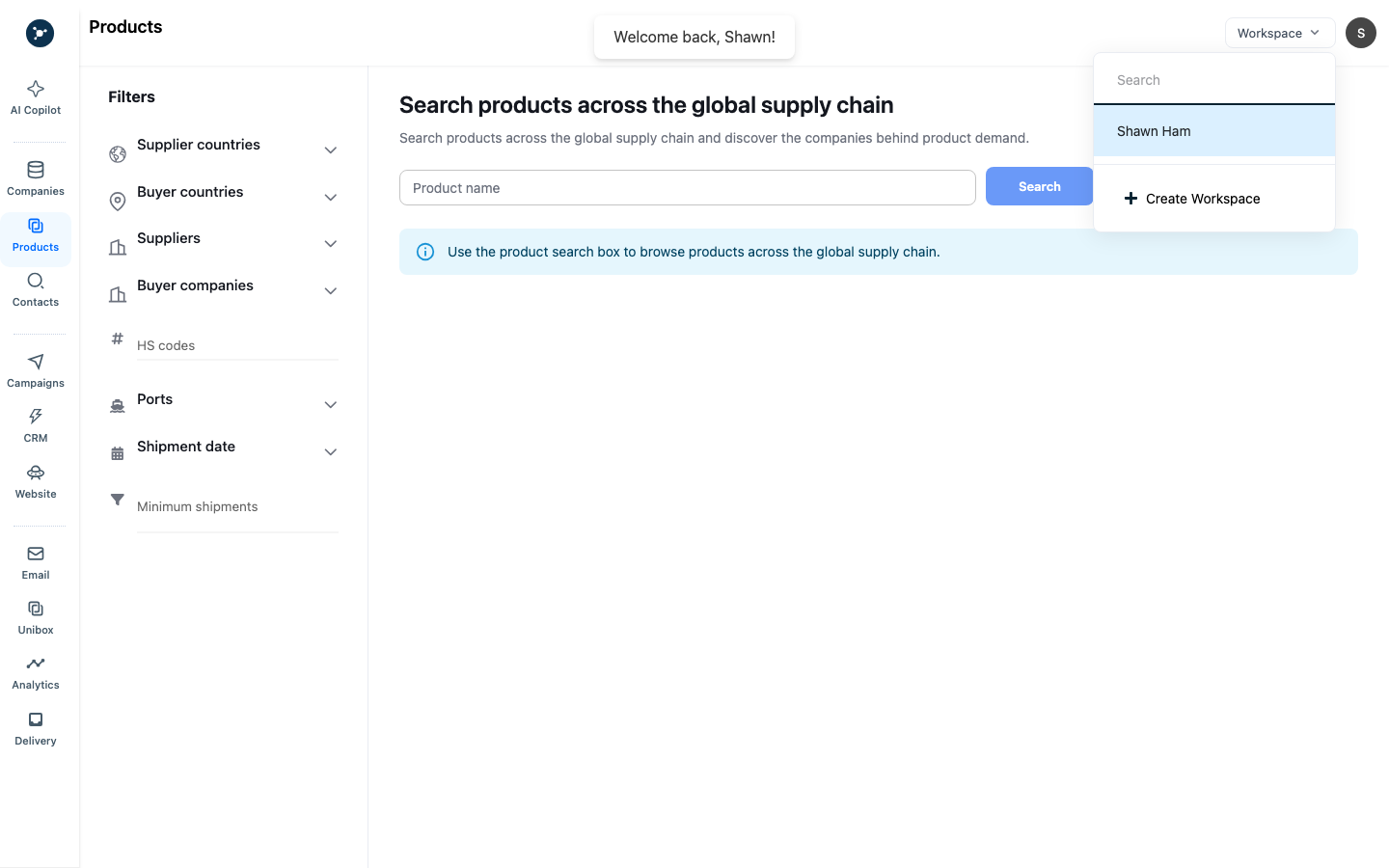Click the hash icon beside HS codes
The width and height of the screenshot is (1389, 868).
click(118, 339)
